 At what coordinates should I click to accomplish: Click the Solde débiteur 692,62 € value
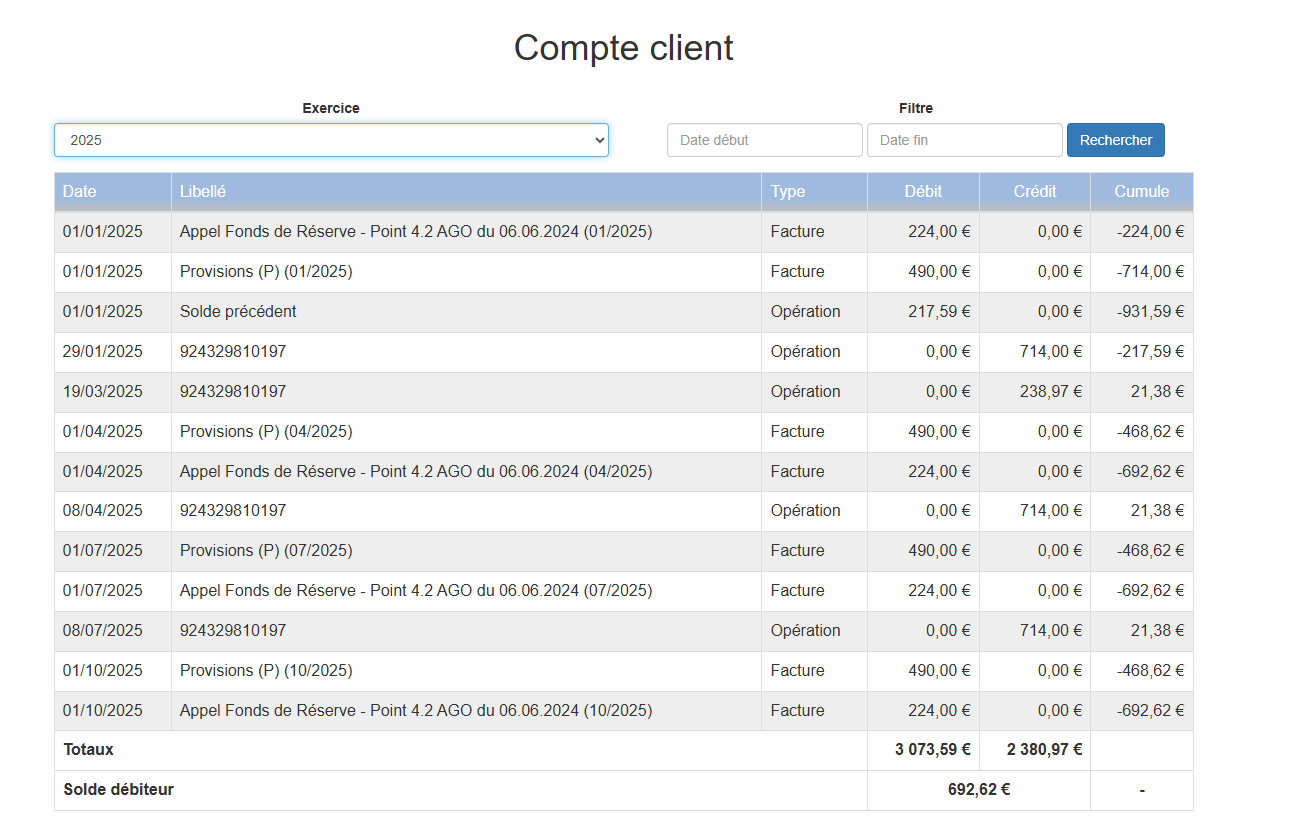[x=978, y=790]
